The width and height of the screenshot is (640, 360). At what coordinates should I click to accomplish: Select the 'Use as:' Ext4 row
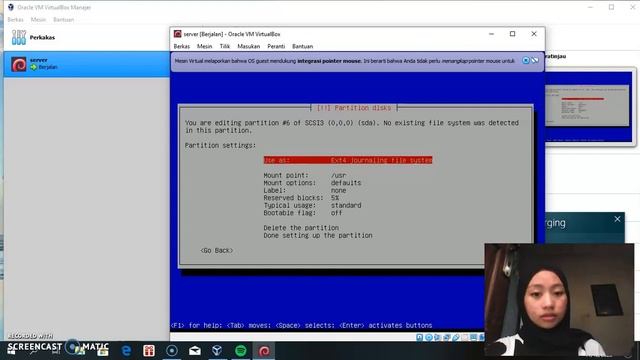348,160
